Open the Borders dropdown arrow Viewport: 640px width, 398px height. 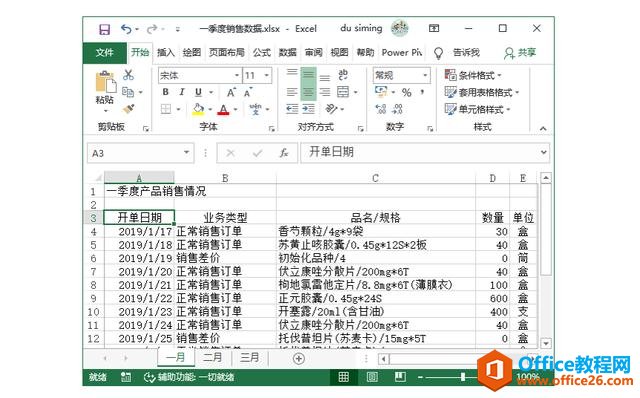[x=178, y=109]
